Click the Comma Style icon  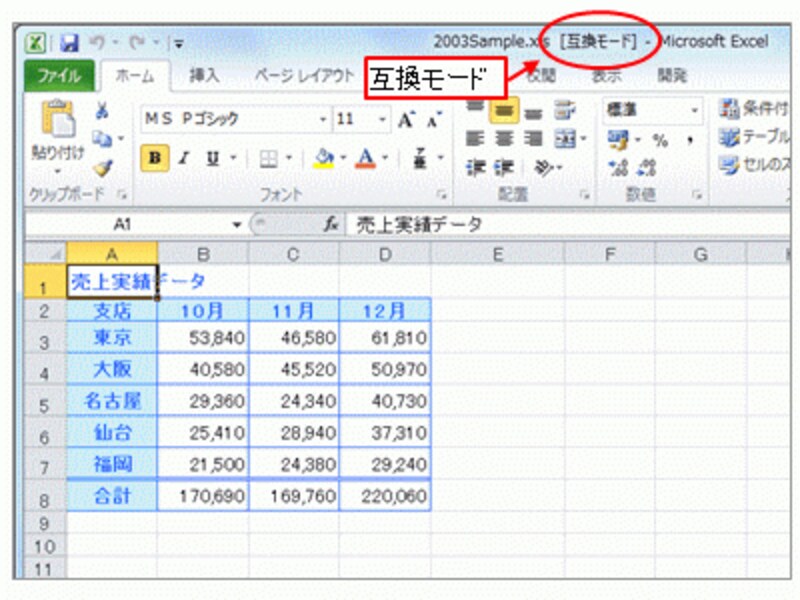pos(690,140)
